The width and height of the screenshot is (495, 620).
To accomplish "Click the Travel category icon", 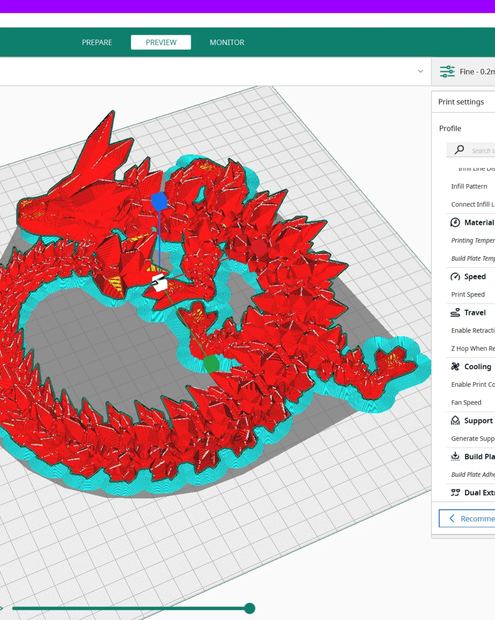I will [455, 312].
